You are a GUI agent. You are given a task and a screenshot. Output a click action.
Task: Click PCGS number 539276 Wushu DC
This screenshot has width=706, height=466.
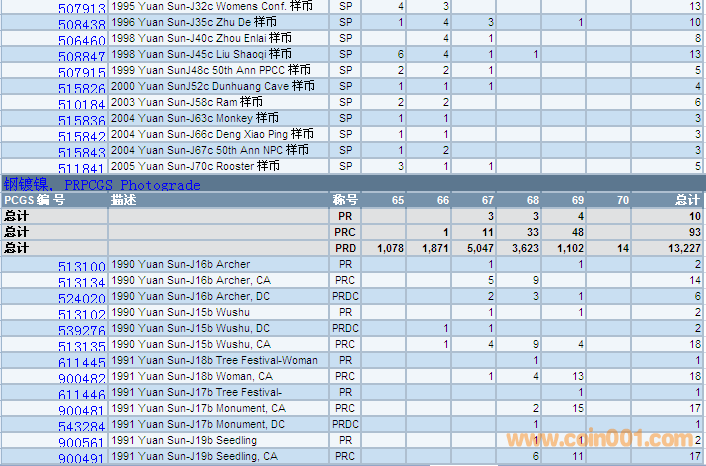[81, 331]
